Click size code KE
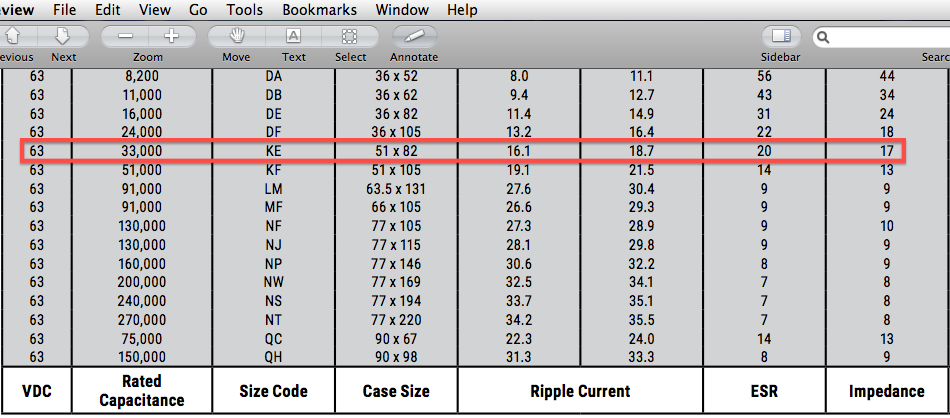The height and width of the screenshot is (418, 950). (274, 151)
